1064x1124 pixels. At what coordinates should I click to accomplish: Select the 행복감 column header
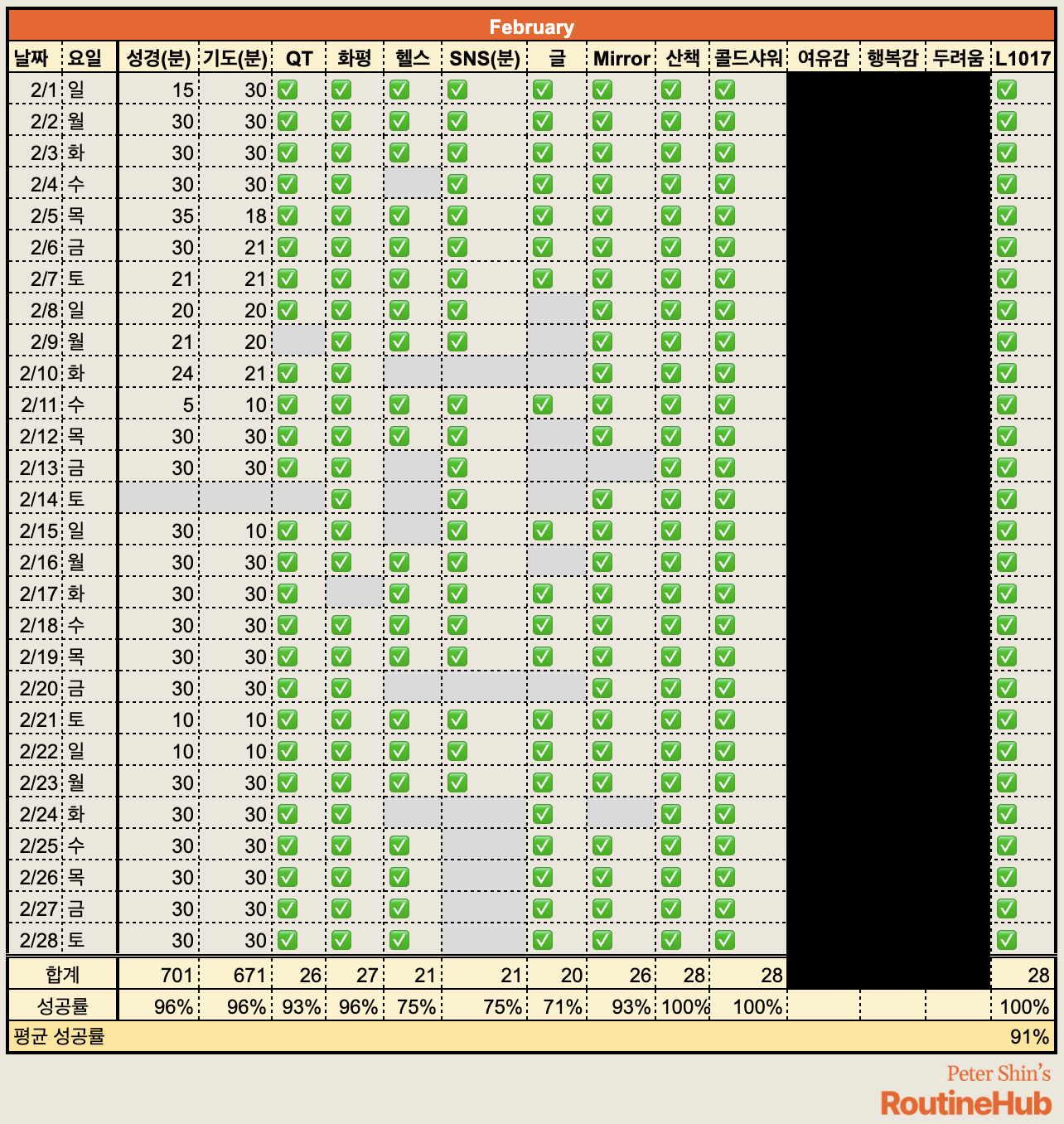tap(892, 58)
